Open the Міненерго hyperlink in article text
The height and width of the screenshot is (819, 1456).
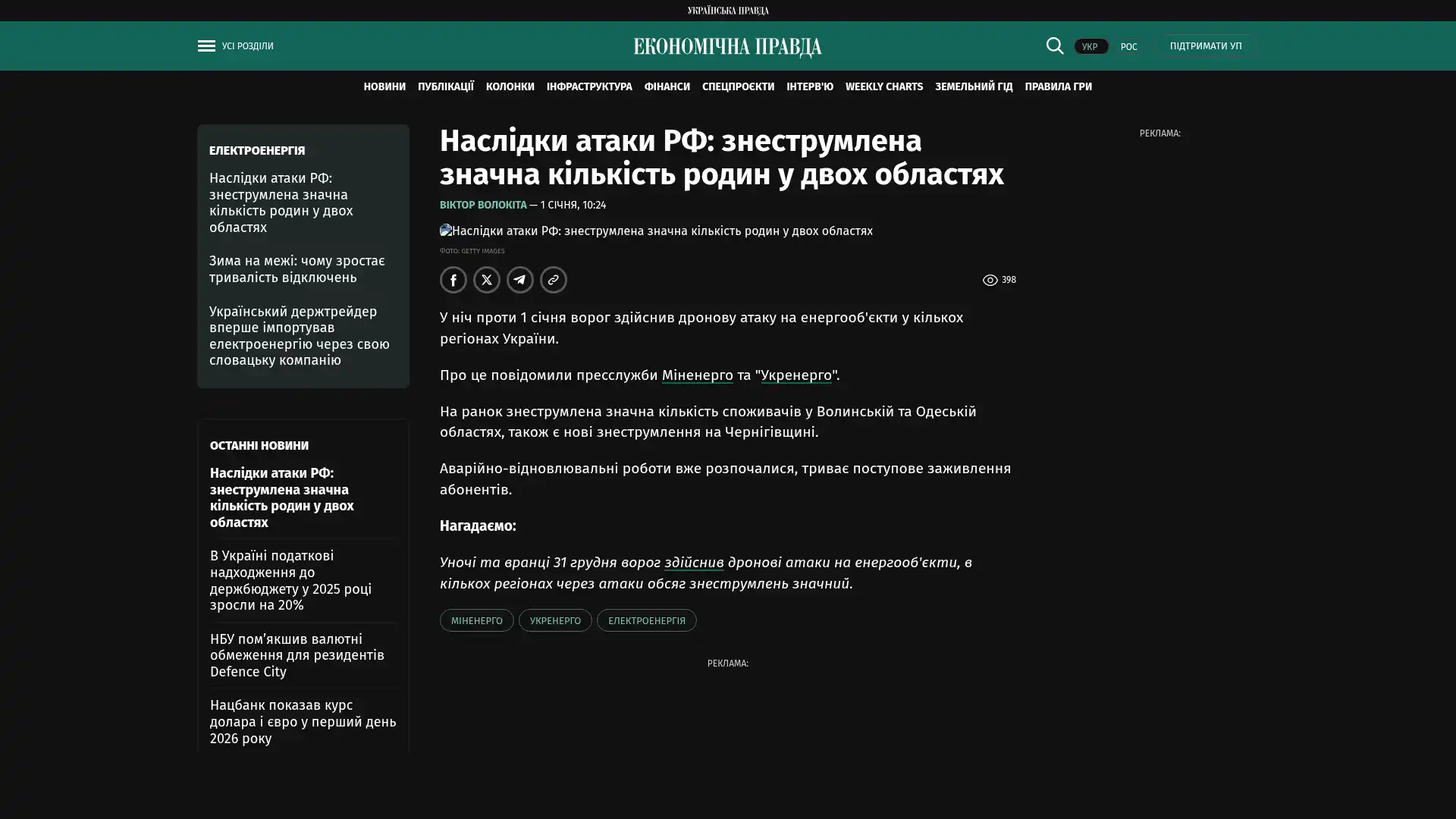click(697, 375)
